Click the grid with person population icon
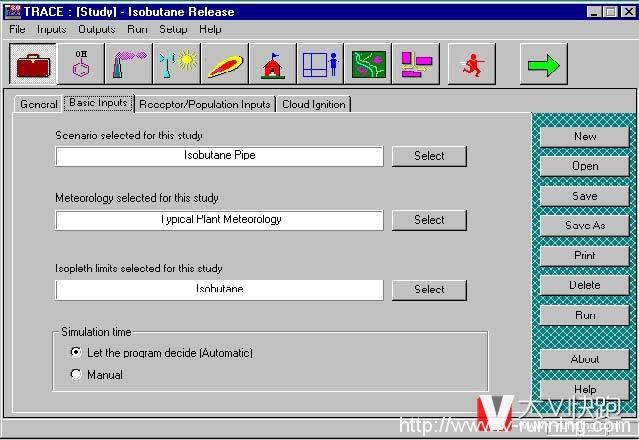Viewport: 639px width, 440px height. point(320,64)
